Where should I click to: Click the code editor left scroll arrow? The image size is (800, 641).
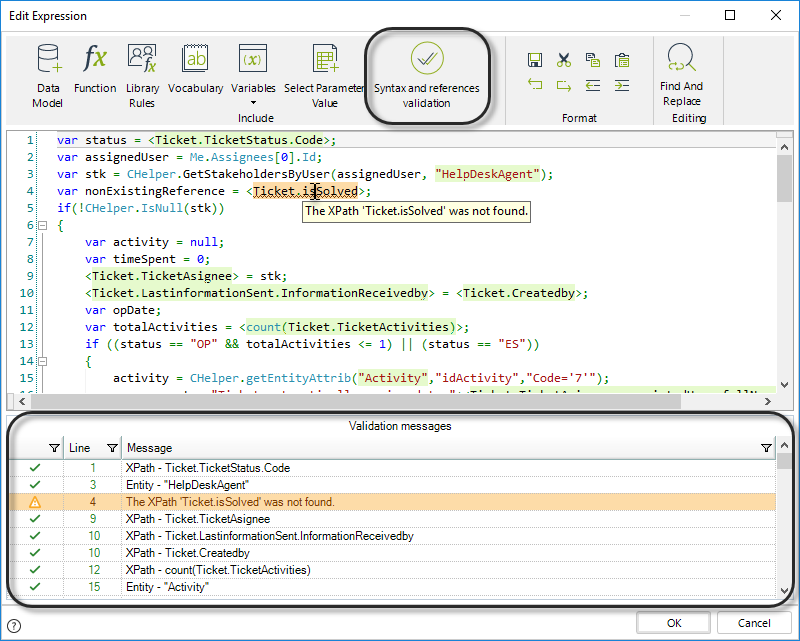[21, 402]
